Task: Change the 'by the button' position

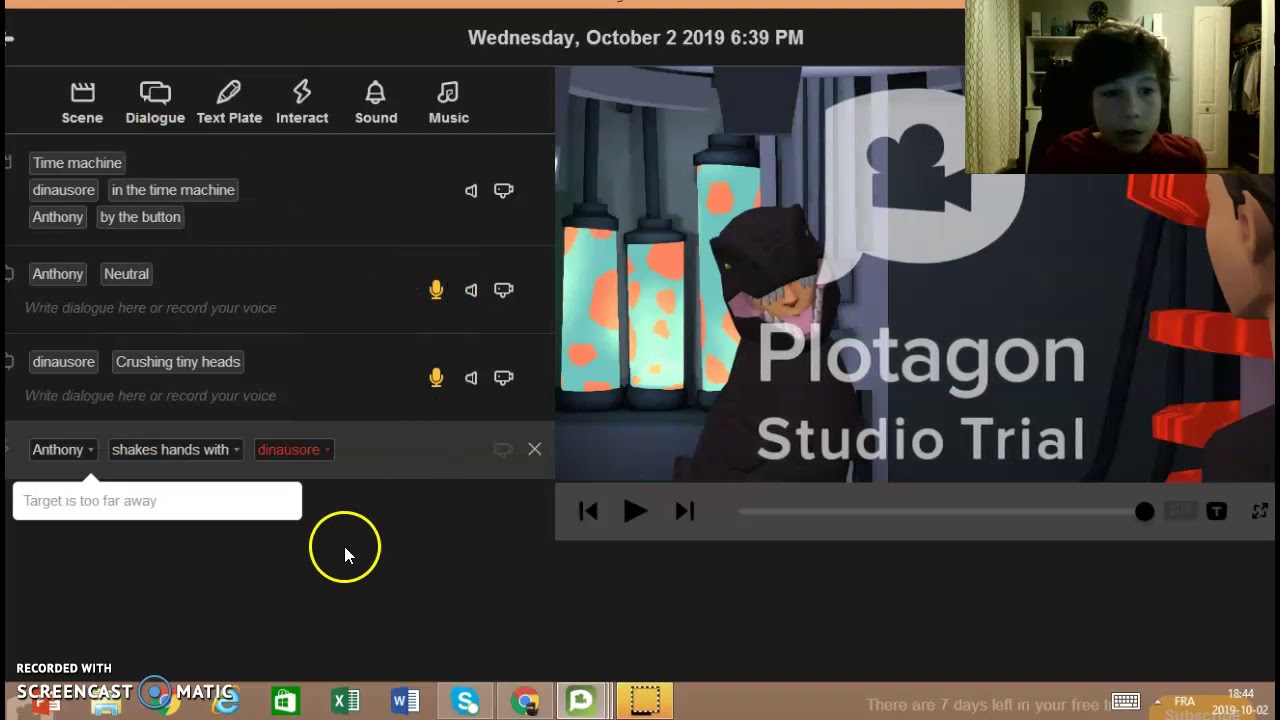Action: [140, 217]
